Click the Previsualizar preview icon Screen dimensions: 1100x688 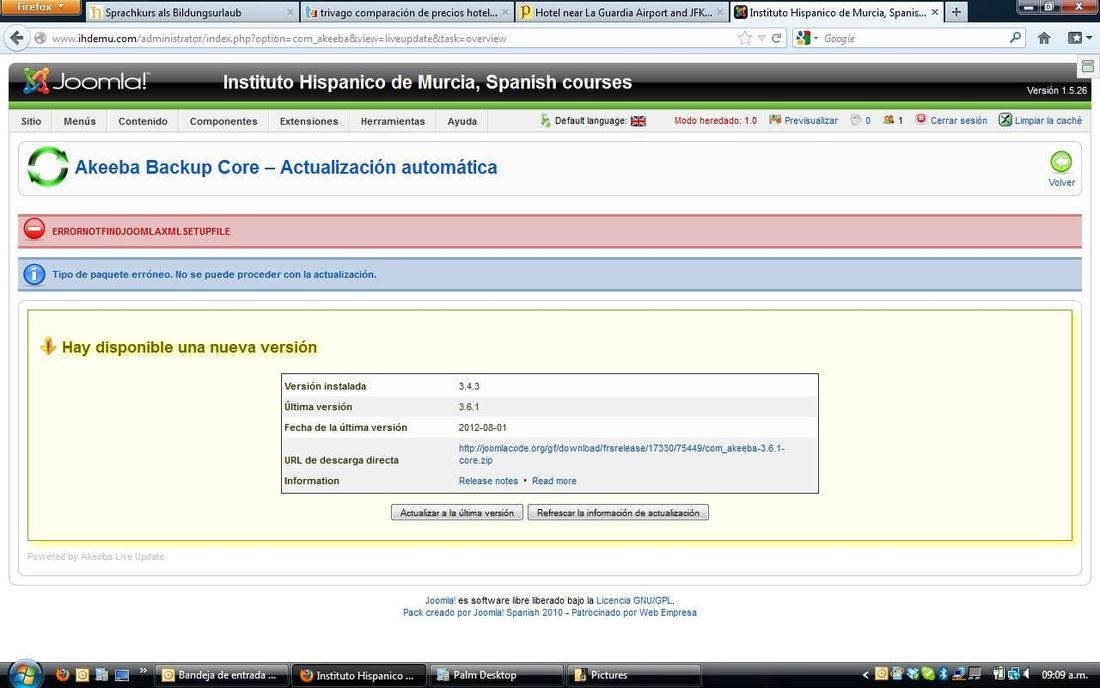pyautogui.click(x=775, y=120)
